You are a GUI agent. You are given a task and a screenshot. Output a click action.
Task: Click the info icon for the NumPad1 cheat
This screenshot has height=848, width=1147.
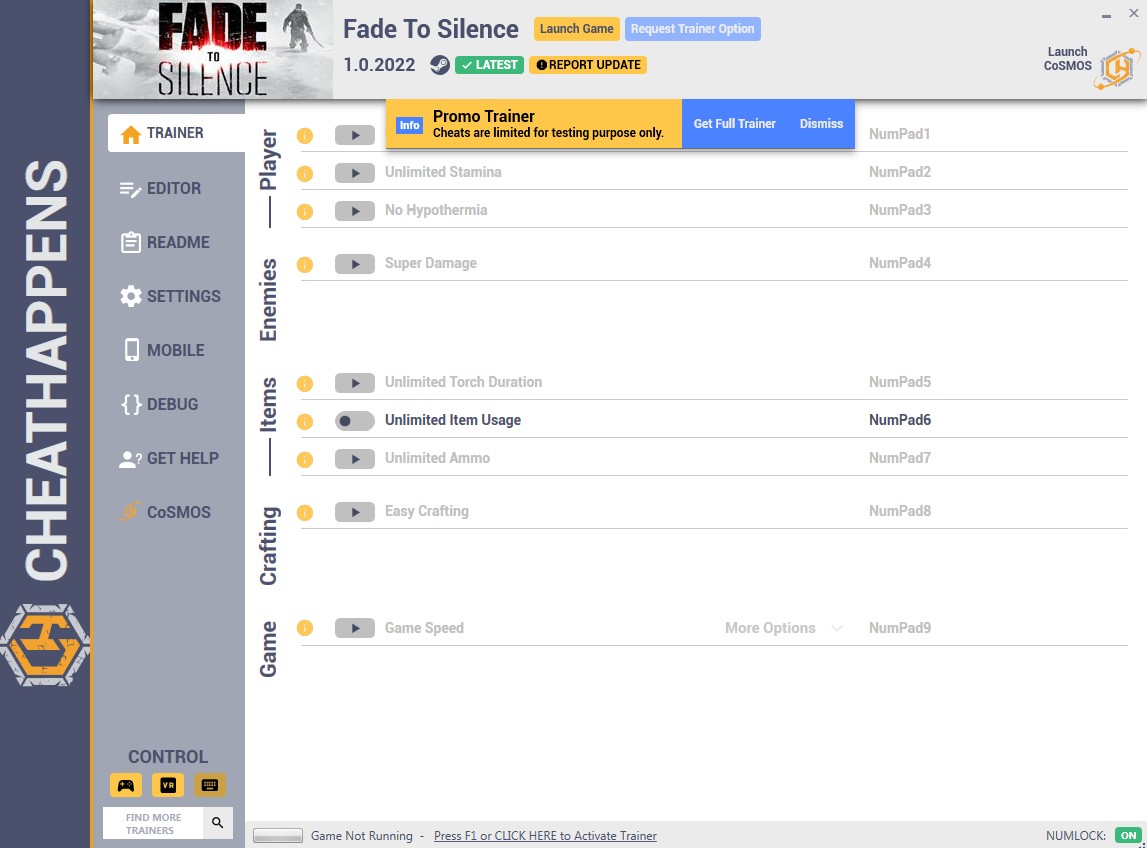(305, 135)
